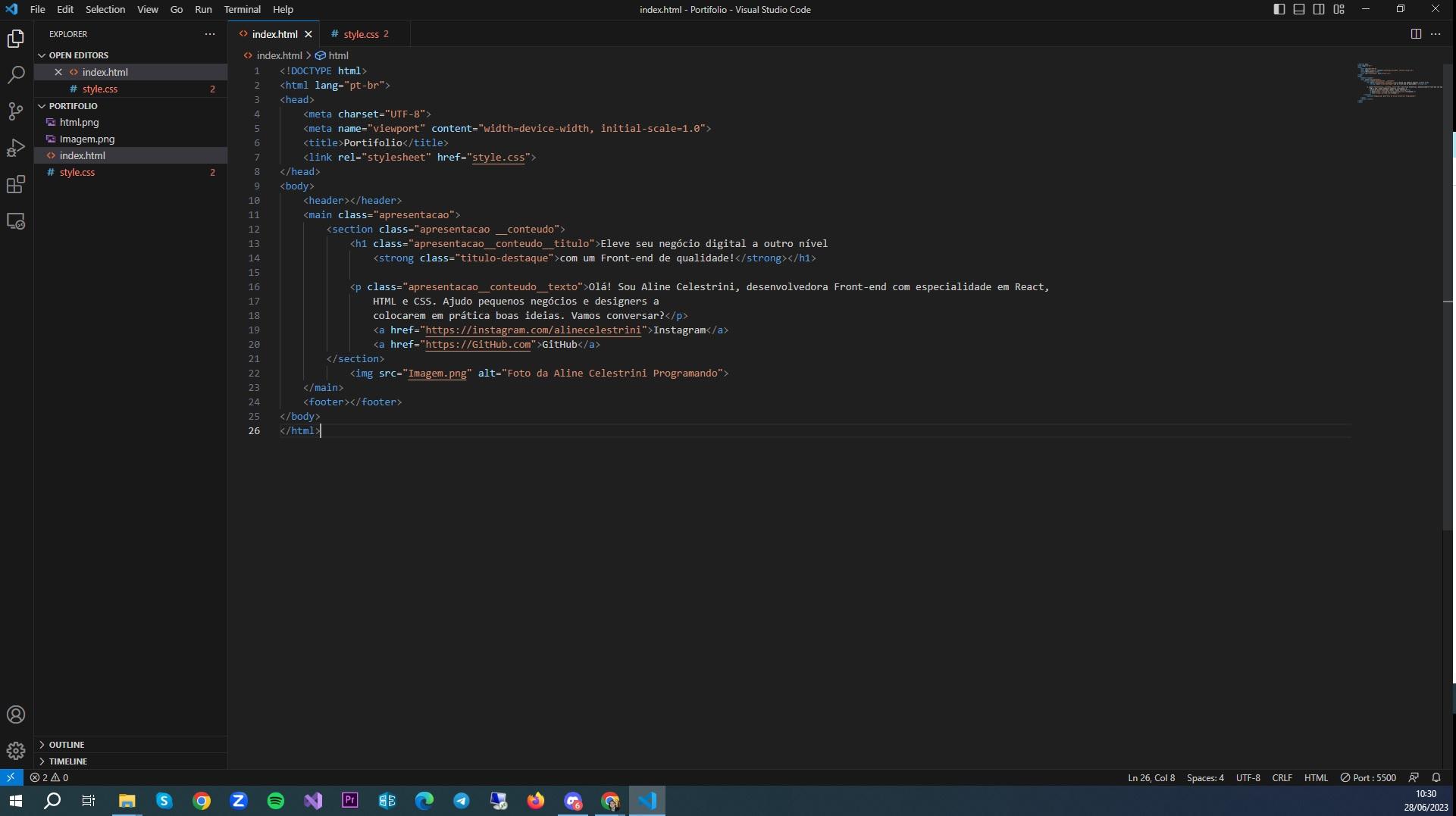
Task: Click the Imagem.png path in img tag
Action: [x=437, y=374]
